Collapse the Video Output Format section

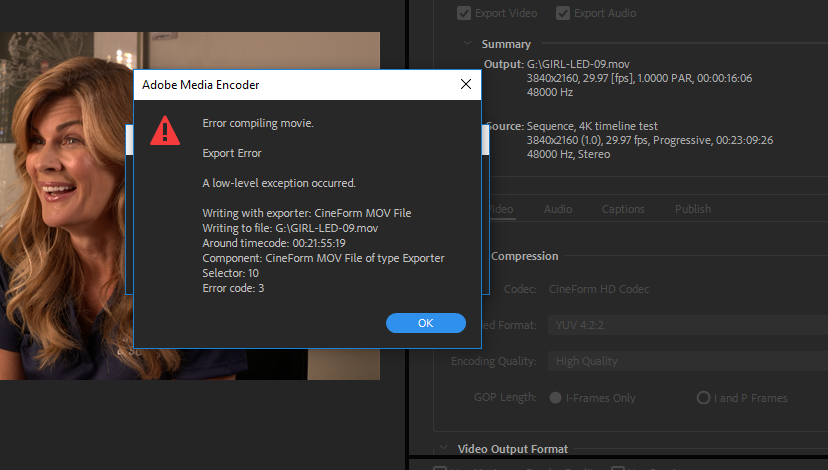tap(443, 449)
